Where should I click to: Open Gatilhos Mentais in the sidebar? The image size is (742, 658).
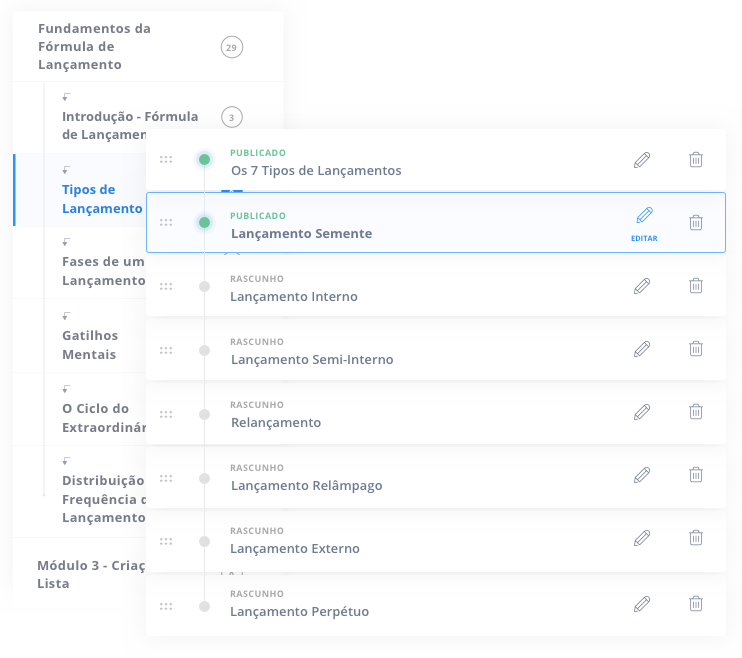(90, 345)
